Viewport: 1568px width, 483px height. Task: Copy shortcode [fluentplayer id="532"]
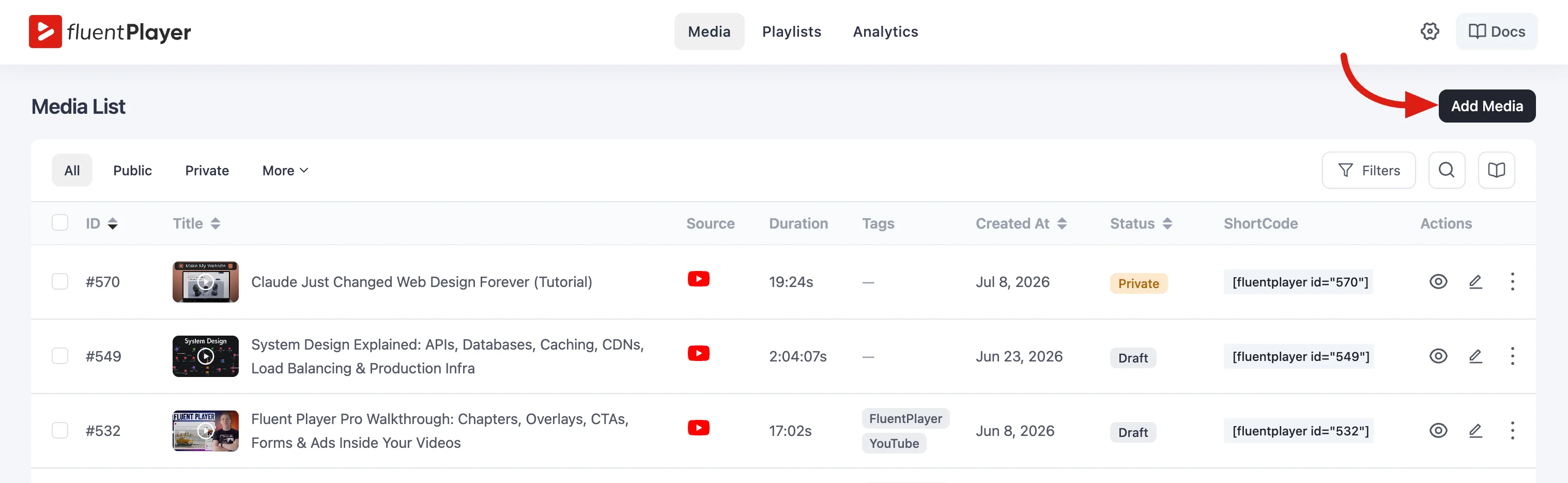coord(1298,431)
